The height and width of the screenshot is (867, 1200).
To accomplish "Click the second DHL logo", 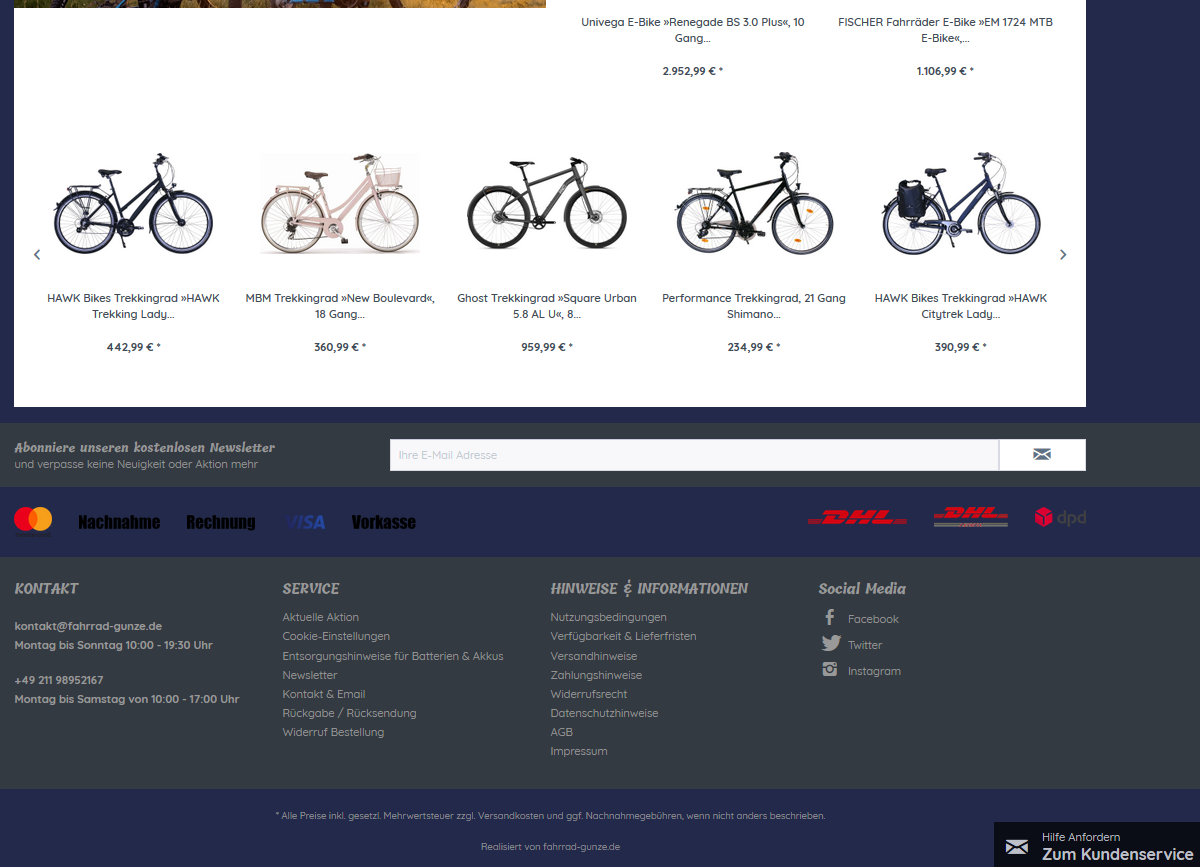I will (970, 517).
